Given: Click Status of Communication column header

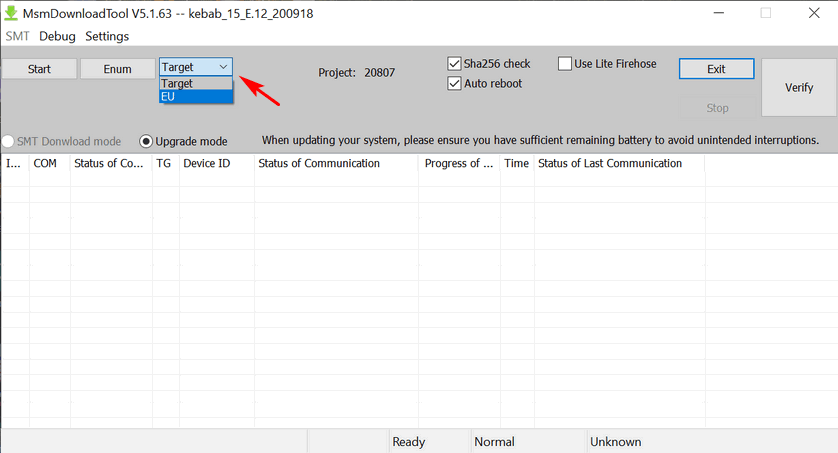Looking at the screenshot, I should (336, 163).
